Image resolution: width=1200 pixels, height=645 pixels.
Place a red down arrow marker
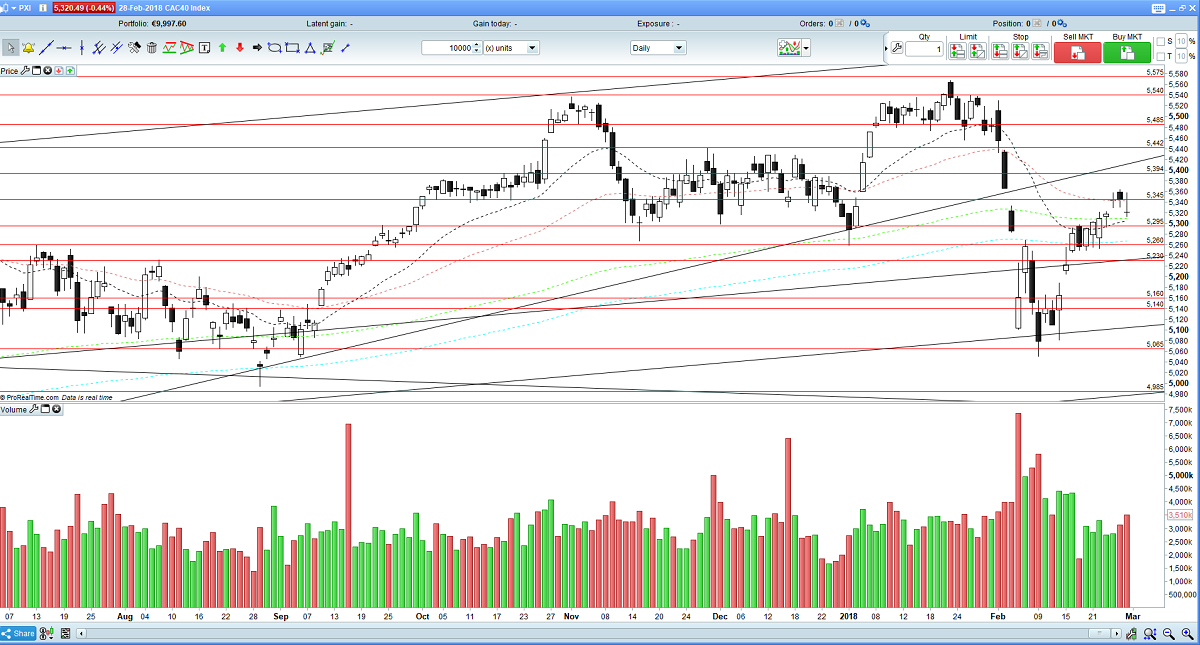pos(240,48)
